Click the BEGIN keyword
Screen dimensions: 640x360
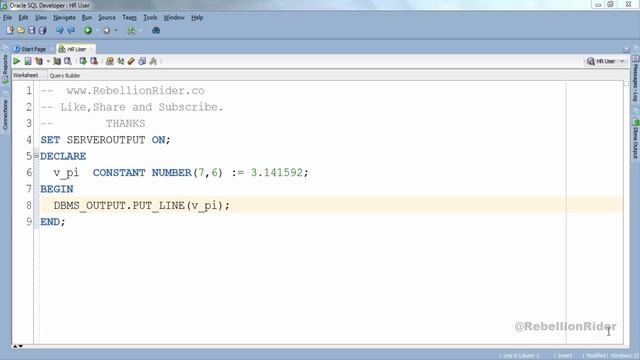57,189
